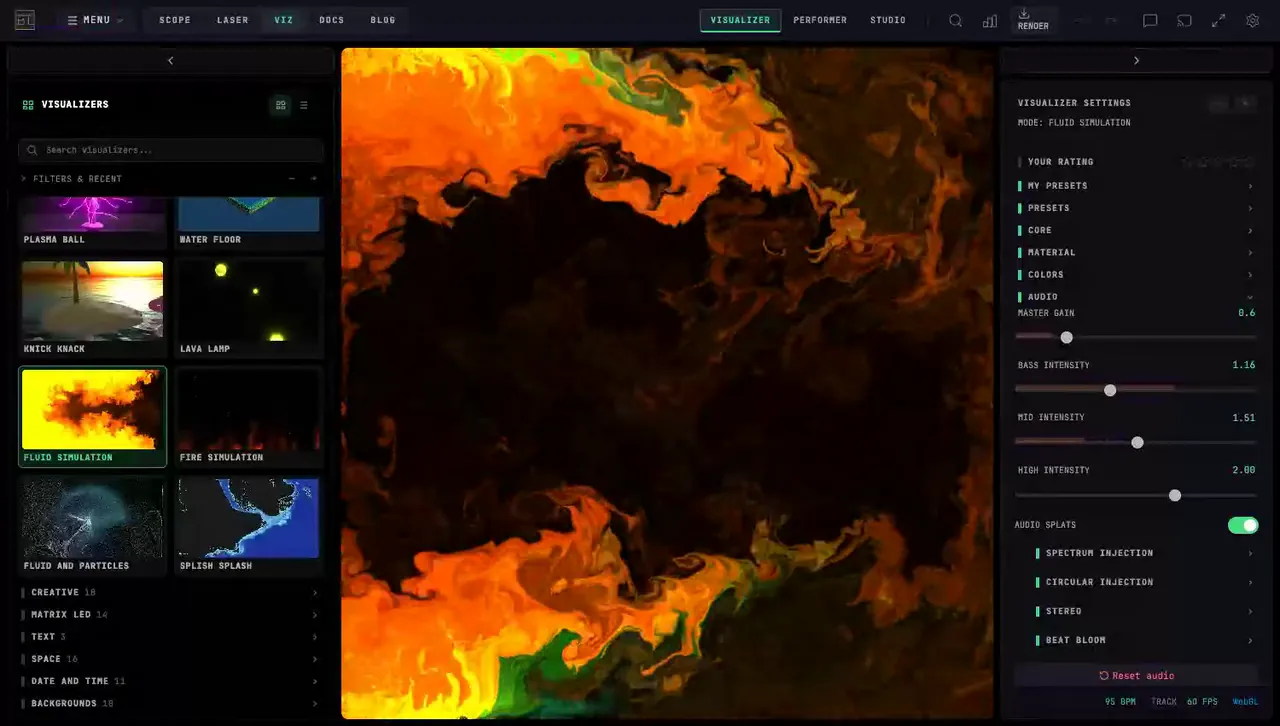Screen dimensions: 1280x726
Task: Collapse the Audio settings section
Action: (1136, 297)
